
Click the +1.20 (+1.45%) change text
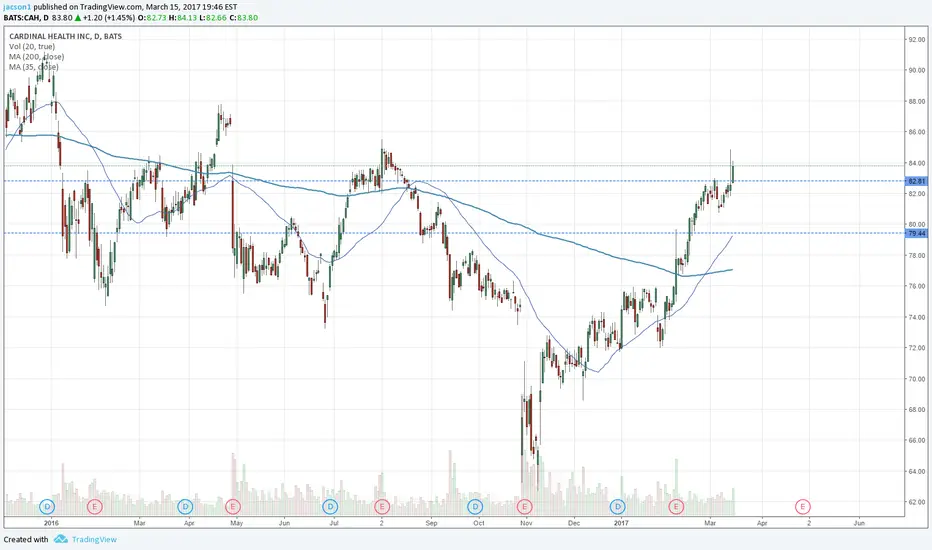pos(109,18)
